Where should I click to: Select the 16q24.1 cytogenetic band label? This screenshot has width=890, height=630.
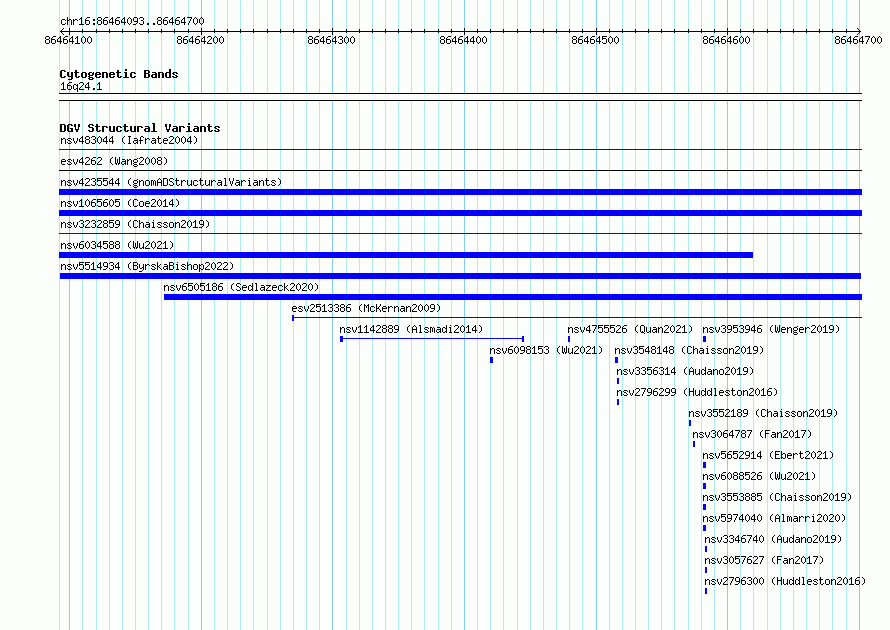point(81,86)
